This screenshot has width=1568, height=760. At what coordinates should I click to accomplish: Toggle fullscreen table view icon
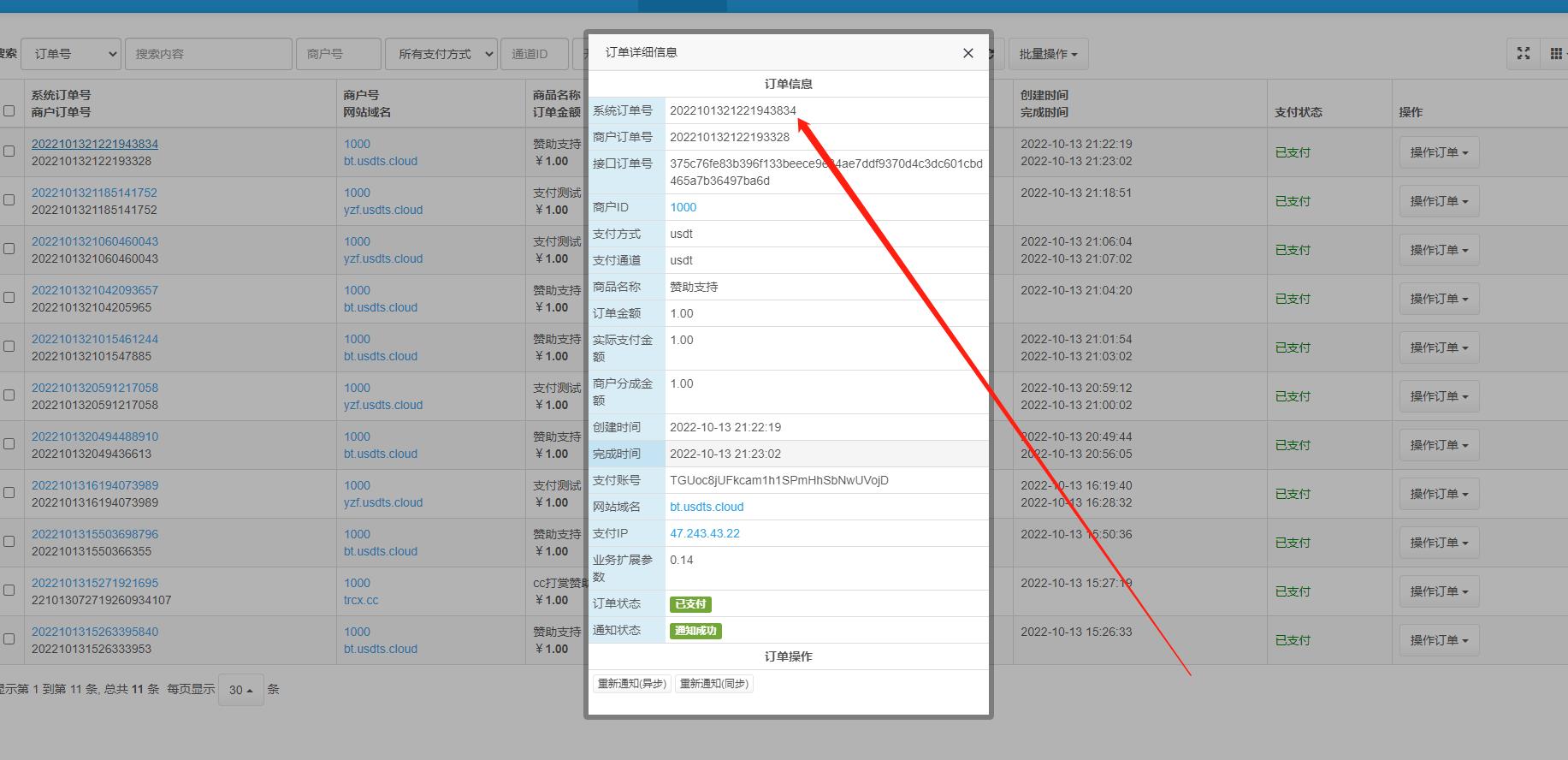(1524, 53)
